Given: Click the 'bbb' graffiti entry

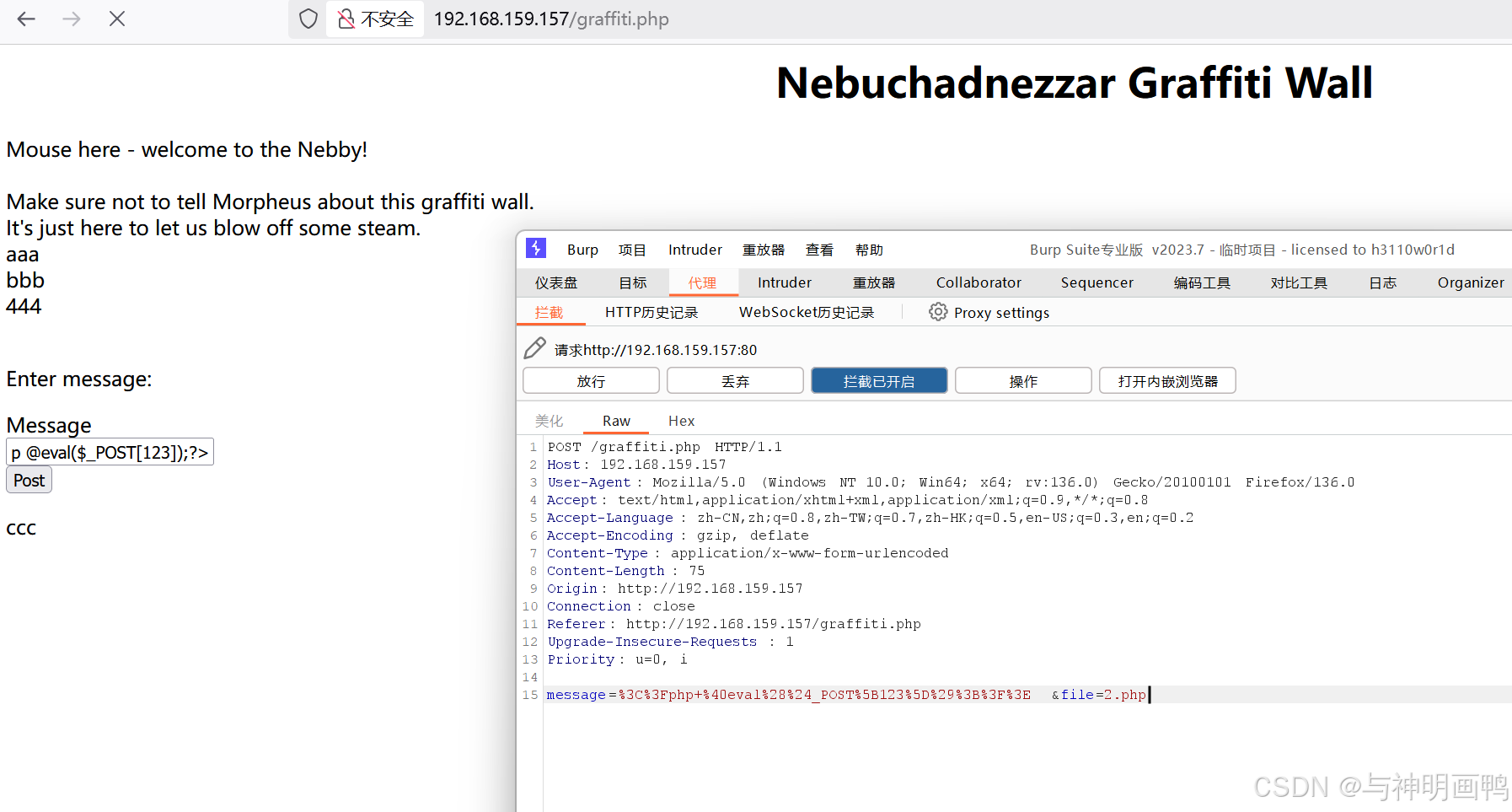Looking at the screenshot, I should tap(25, 280).
